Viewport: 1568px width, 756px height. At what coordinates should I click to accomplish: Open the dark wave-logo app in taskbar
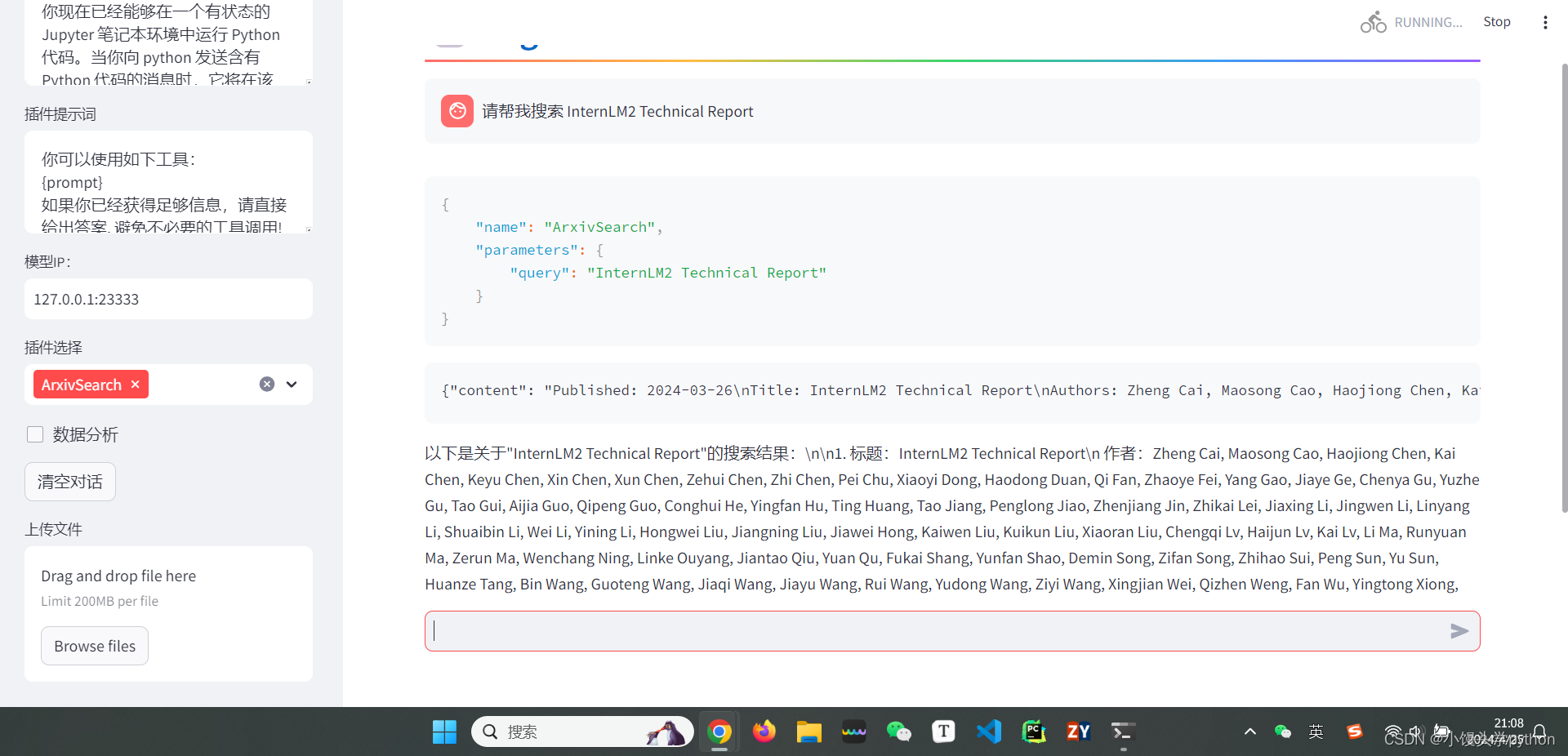point(854,732)
